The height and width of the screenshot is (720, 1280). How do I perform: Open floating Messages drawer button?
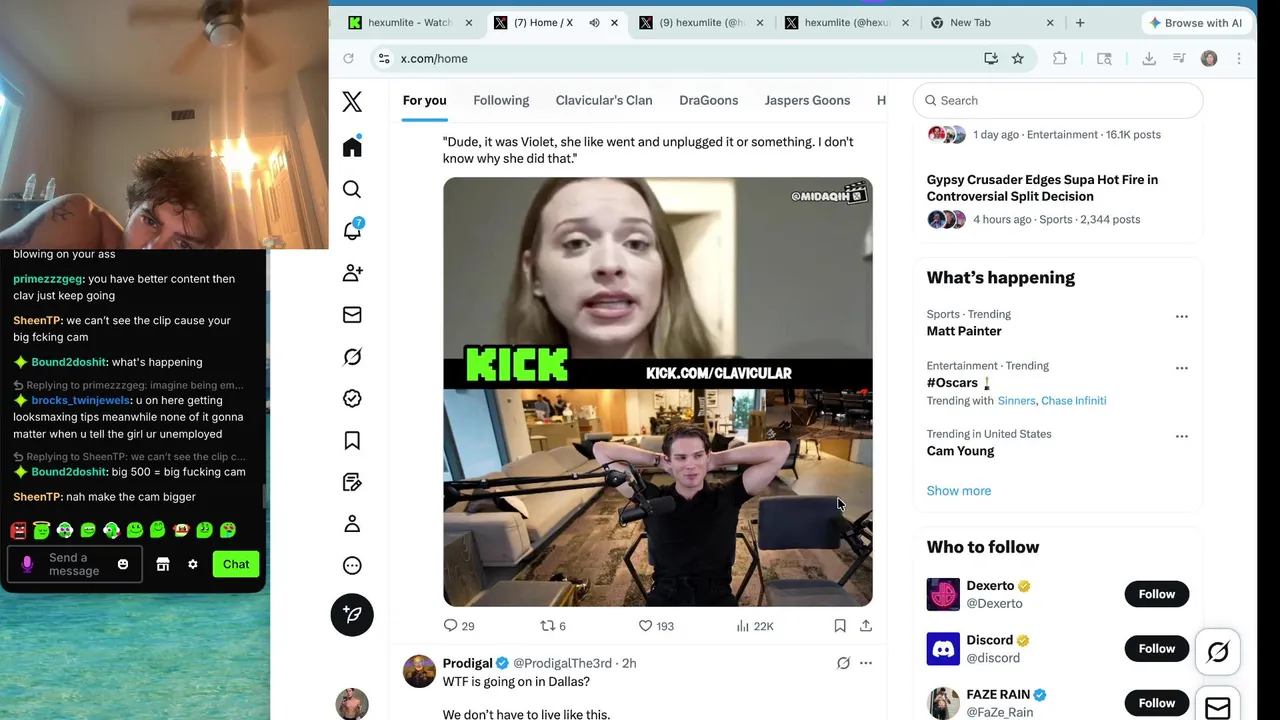pyautogui.click(x=1218, y=706)
